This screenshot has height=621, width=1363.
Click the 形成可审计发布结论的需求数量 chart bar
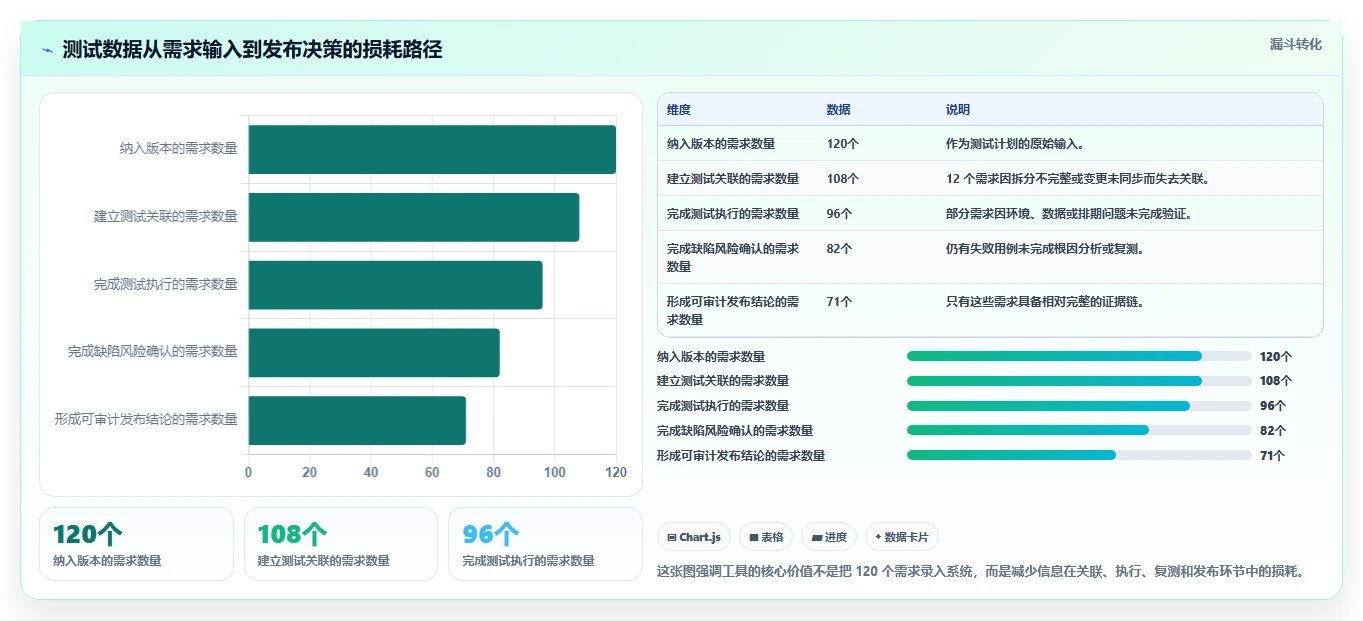click(x=357, y=420)
